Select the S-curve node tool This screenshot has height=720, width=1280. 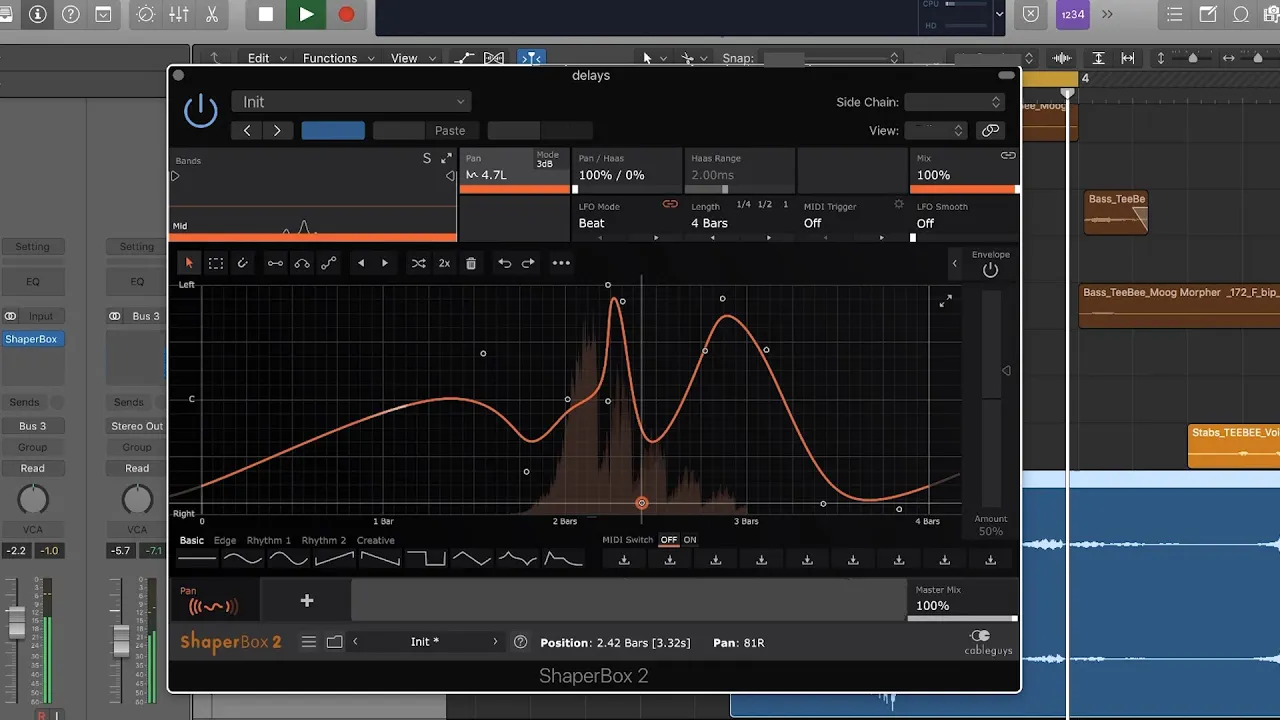328,263
